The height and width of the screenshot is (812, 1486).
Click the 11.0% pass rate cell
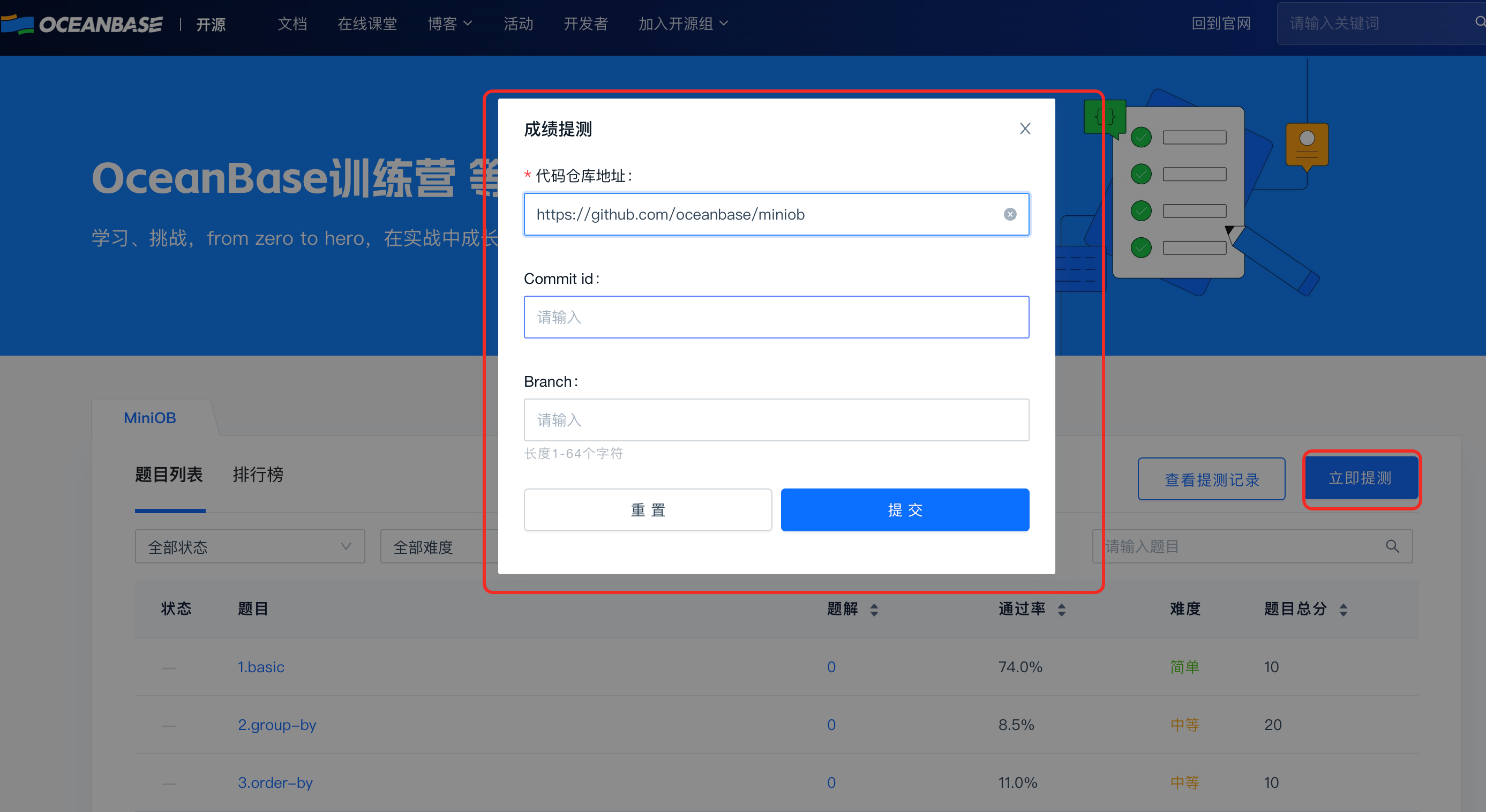(1018, 783)
